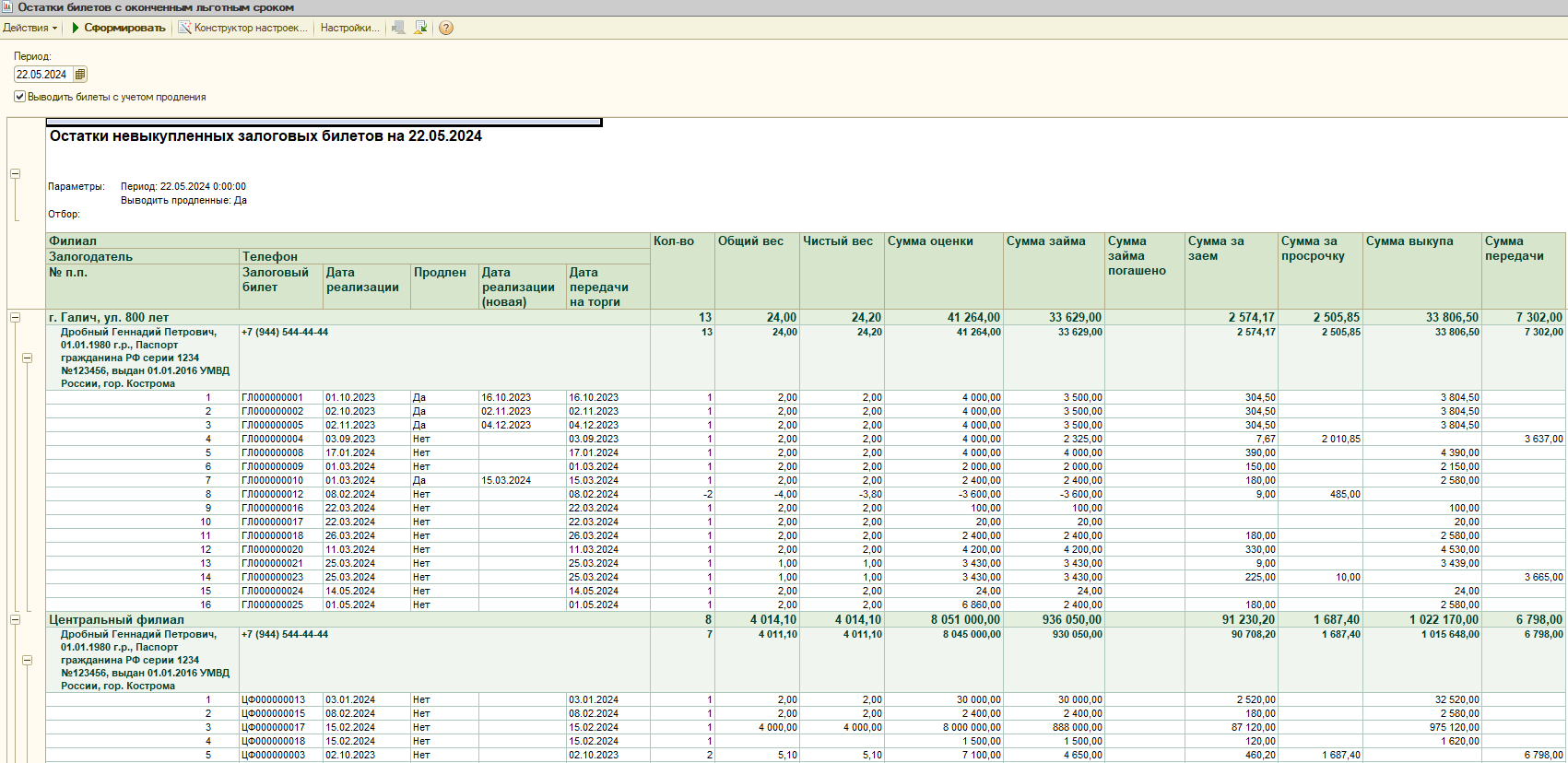Click the restore saved settings icon

pyautogui.click(x=398, y=28)
